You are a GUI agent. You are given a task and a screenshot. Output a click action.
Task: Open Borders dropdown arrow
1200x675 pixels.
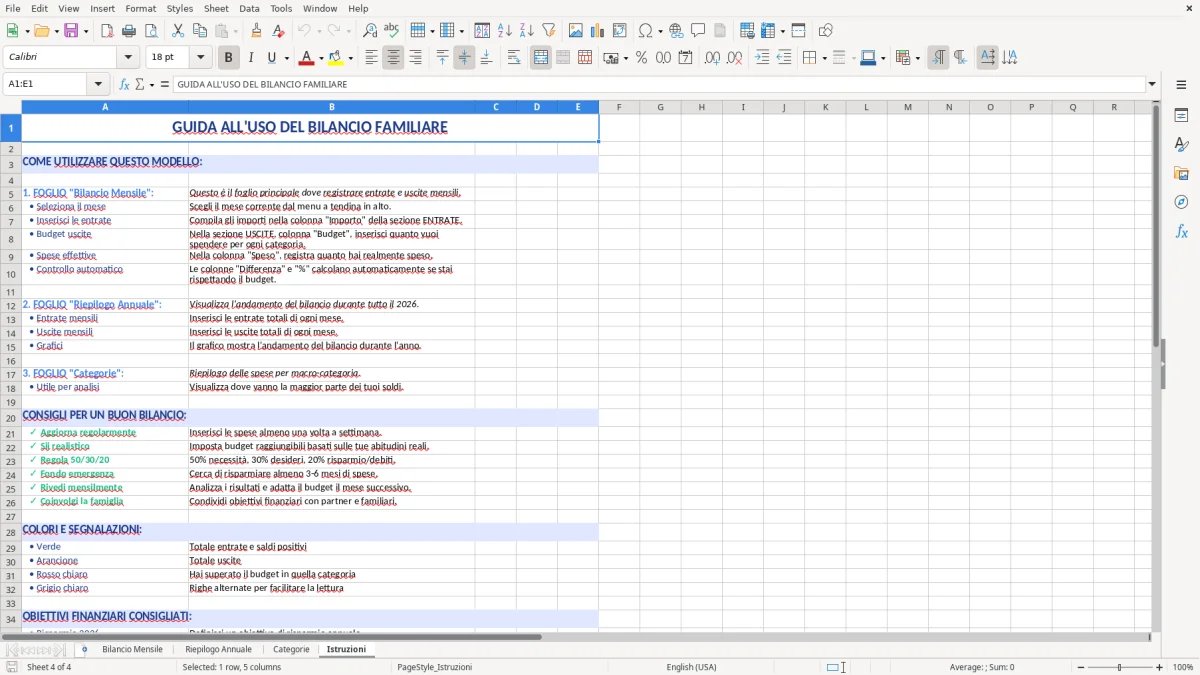pyautogui.click(x=823, y=58)
